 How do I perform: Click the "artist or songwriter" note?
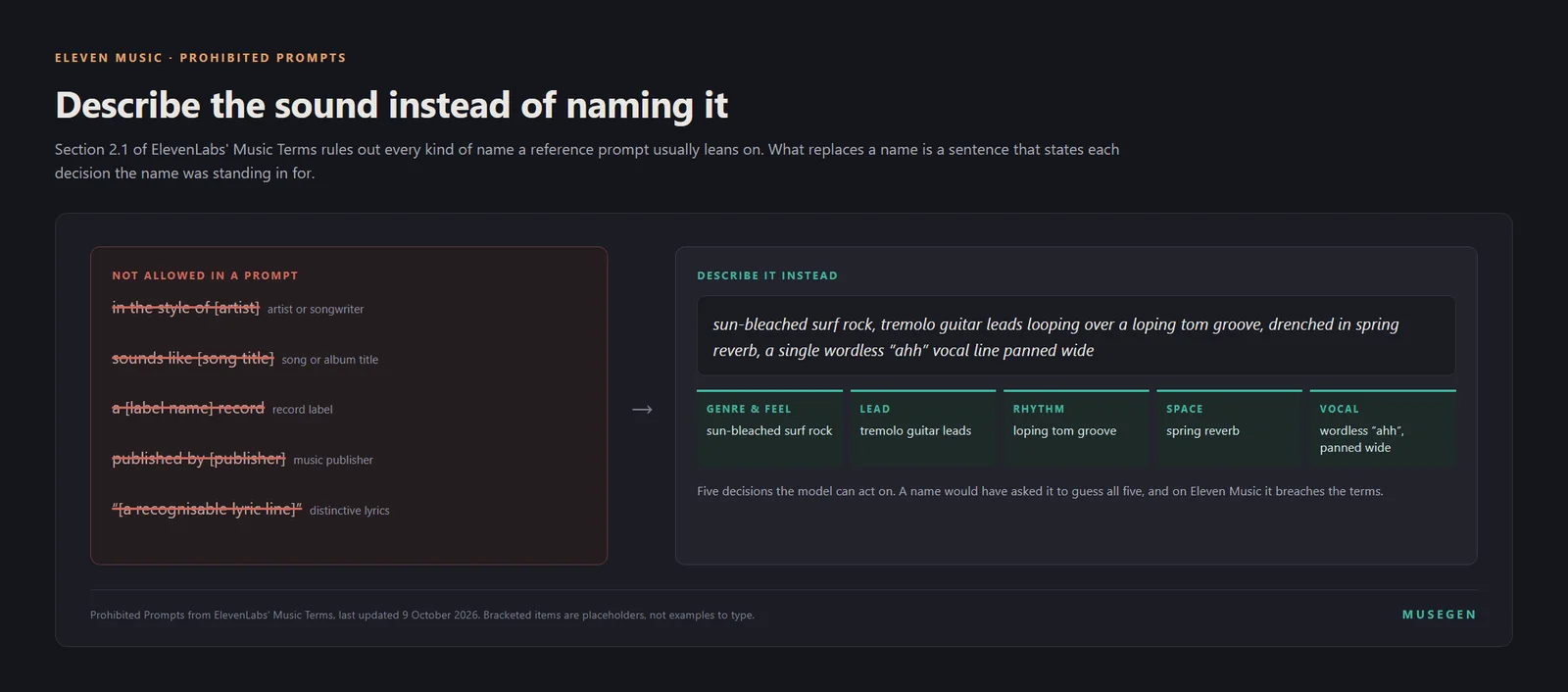[x=316, y=309]
